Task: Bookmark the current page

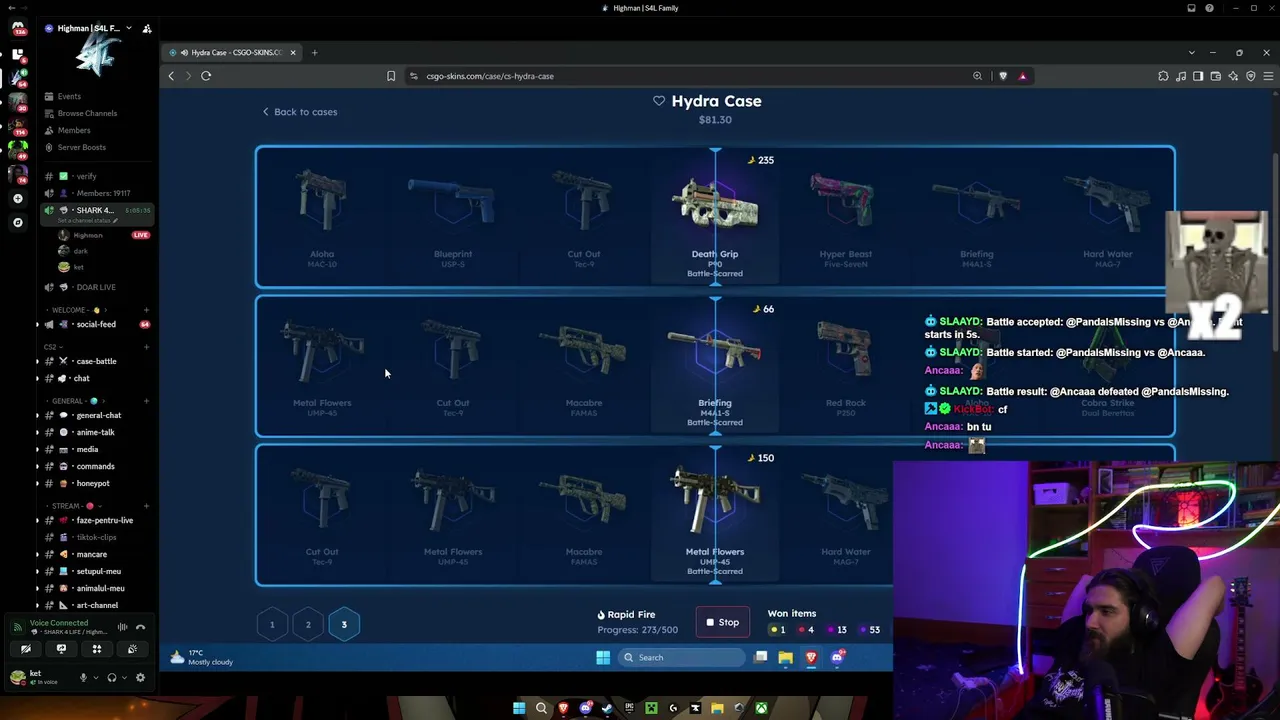Action: click(391, 76)
